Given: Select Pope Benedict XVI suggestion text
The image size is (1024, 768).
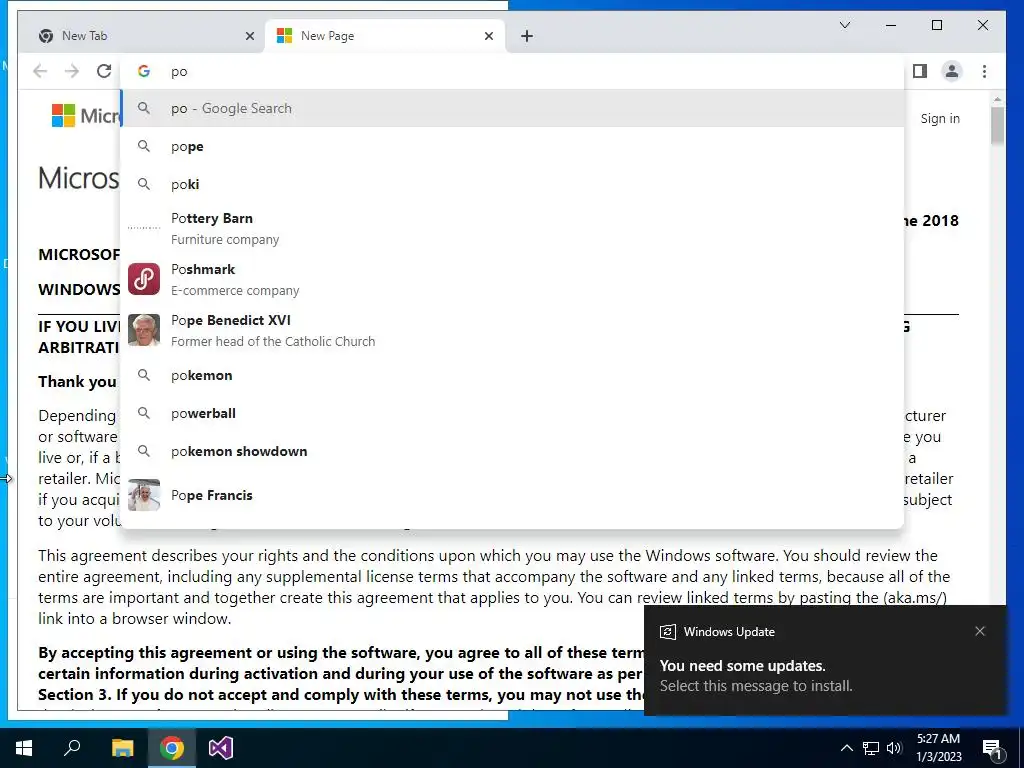Looking at the screenshot, I should tap(273, 330).
